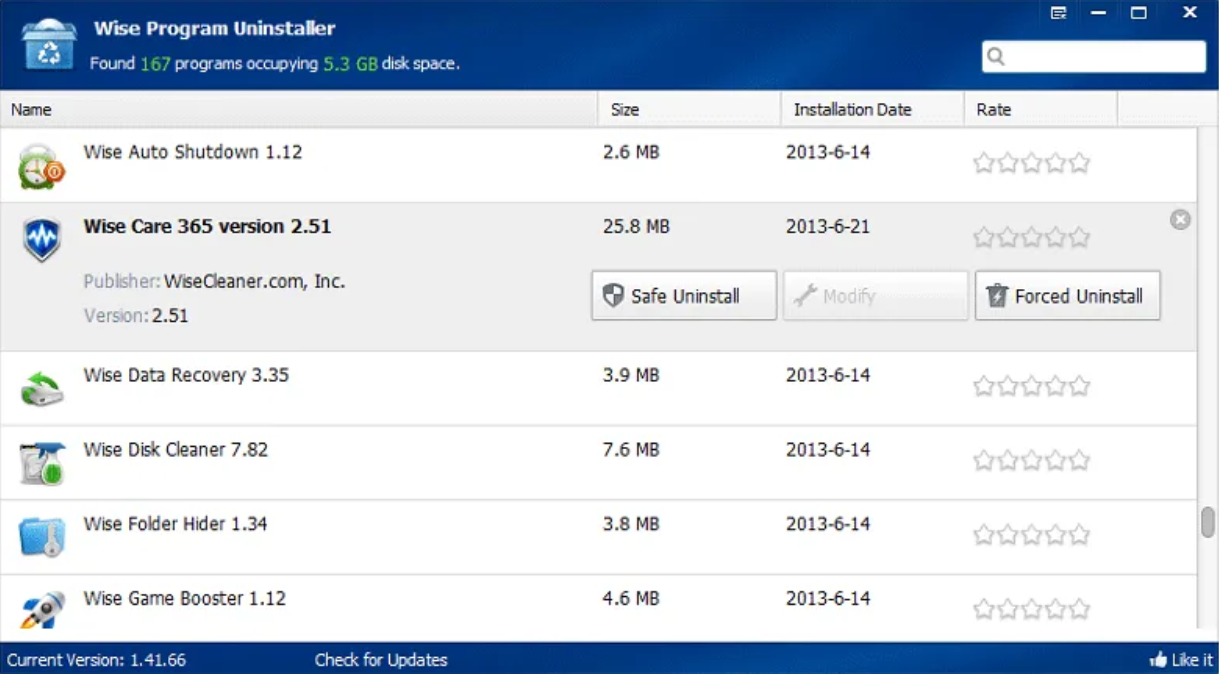The height and width of the screenshot is (674, 1219).
Task: Select the Wise Auto Shutdown 1.12 row
Action: pyautogui.click(x=598, y=165)
